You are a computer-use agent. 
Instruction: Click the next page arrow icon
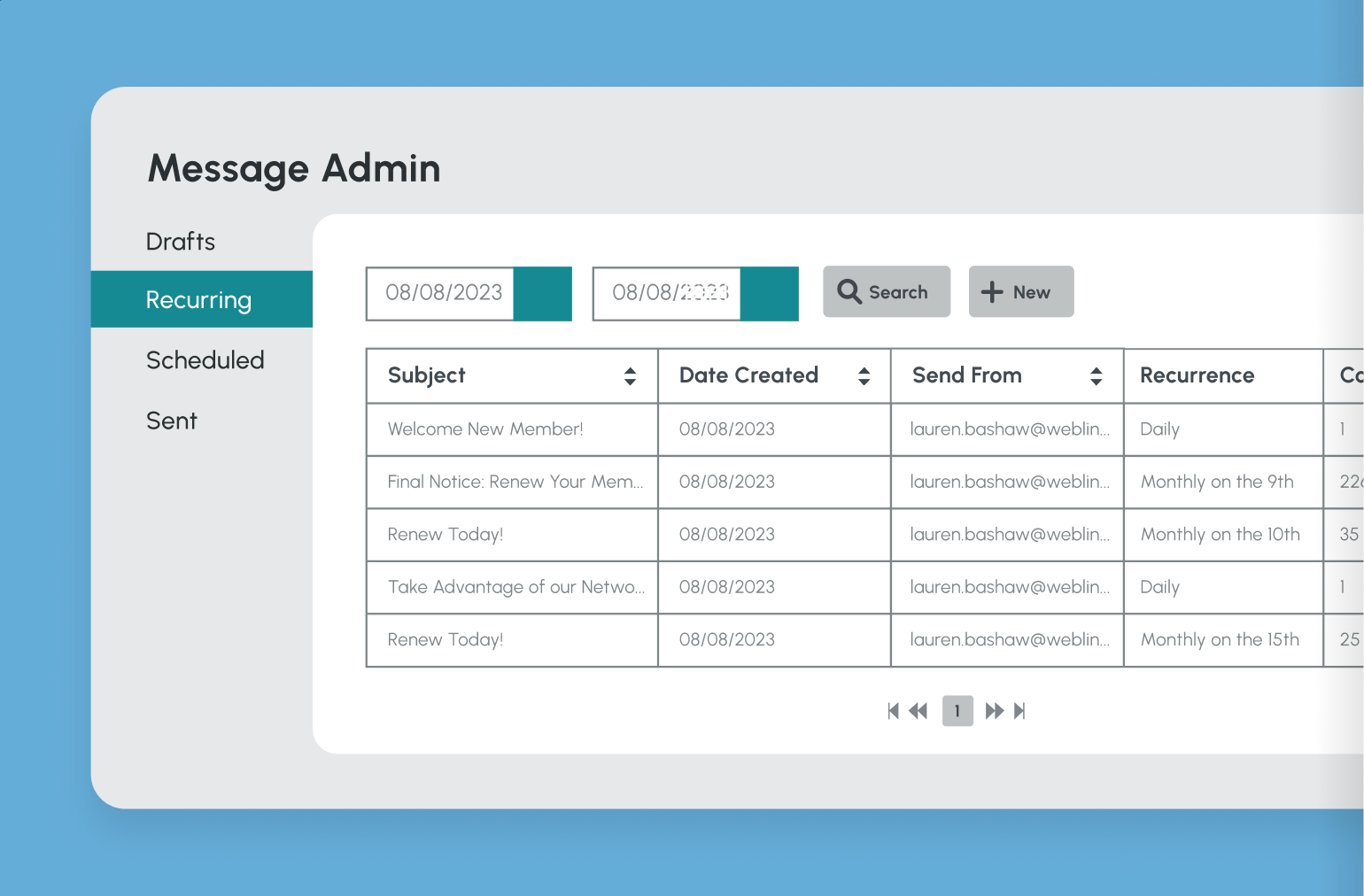(995, 710)
